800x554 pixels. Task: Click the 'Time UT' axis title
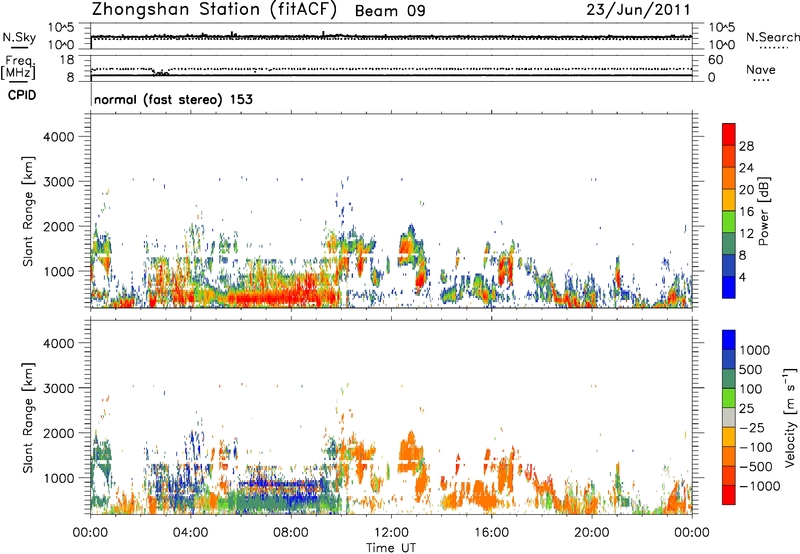click(391, 547)
